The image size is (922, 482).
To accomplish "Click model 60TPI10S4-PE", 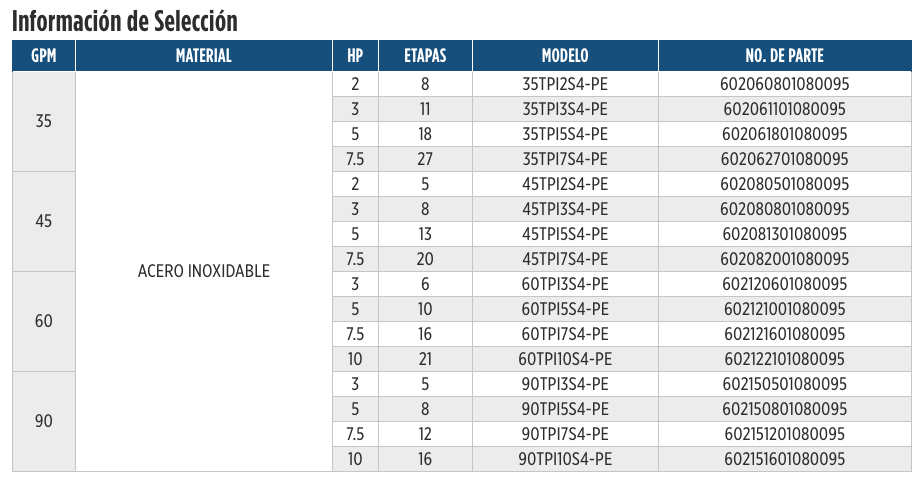I will pos(565,359).
